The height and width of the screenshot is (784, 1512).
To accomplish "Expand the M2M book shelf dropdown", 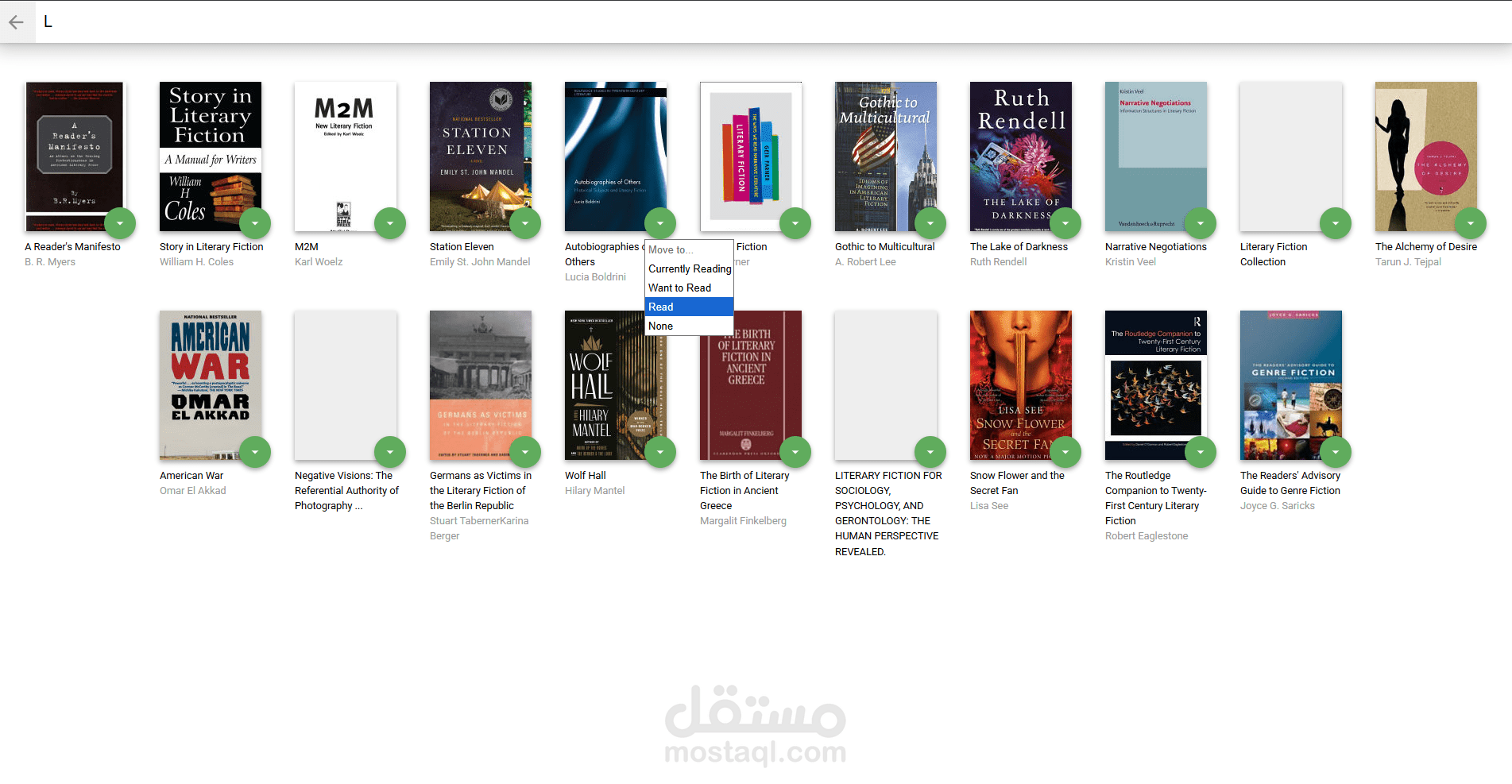I will 390,223.
